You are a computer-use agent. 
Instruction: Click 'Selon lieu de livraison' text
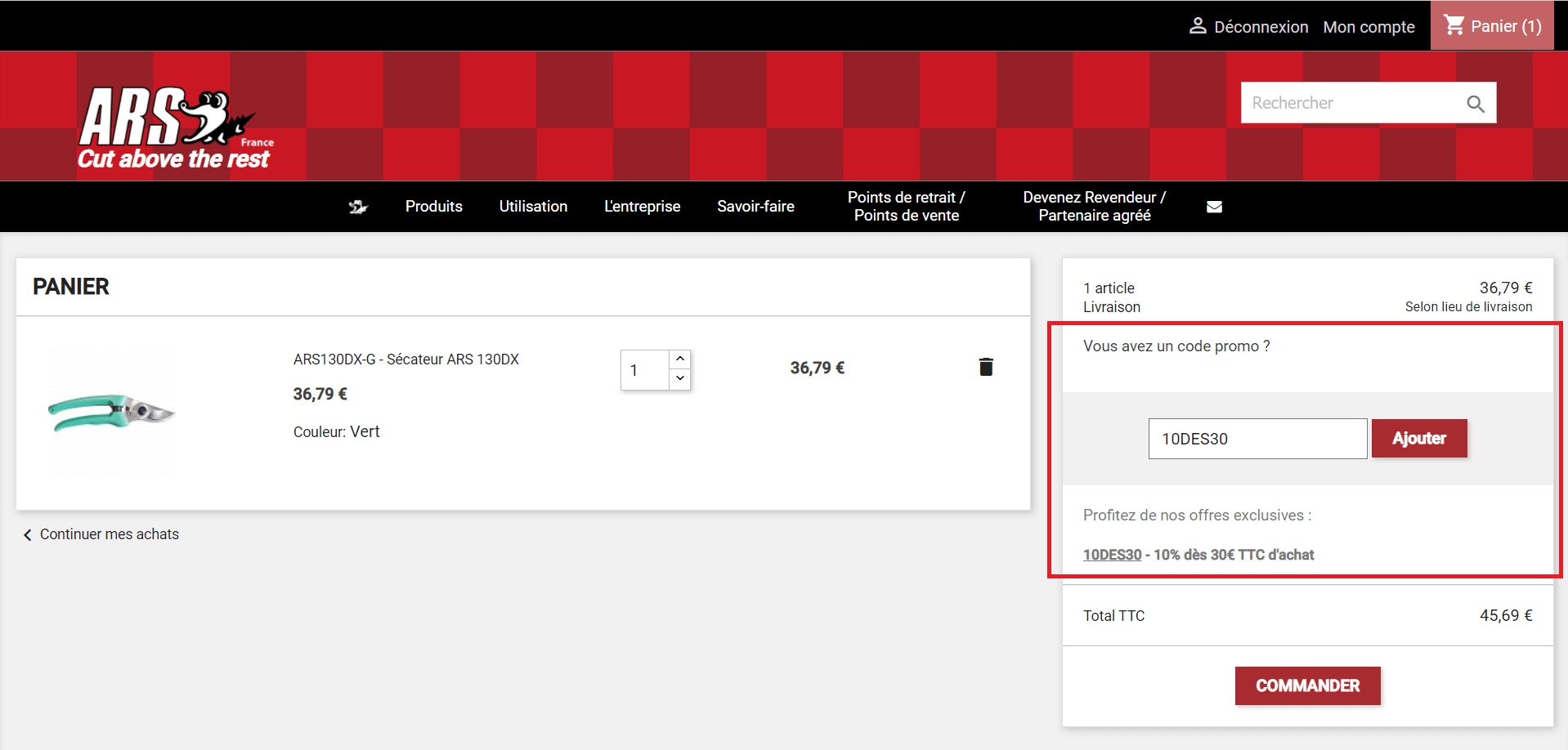click(x=1468, y=307)
